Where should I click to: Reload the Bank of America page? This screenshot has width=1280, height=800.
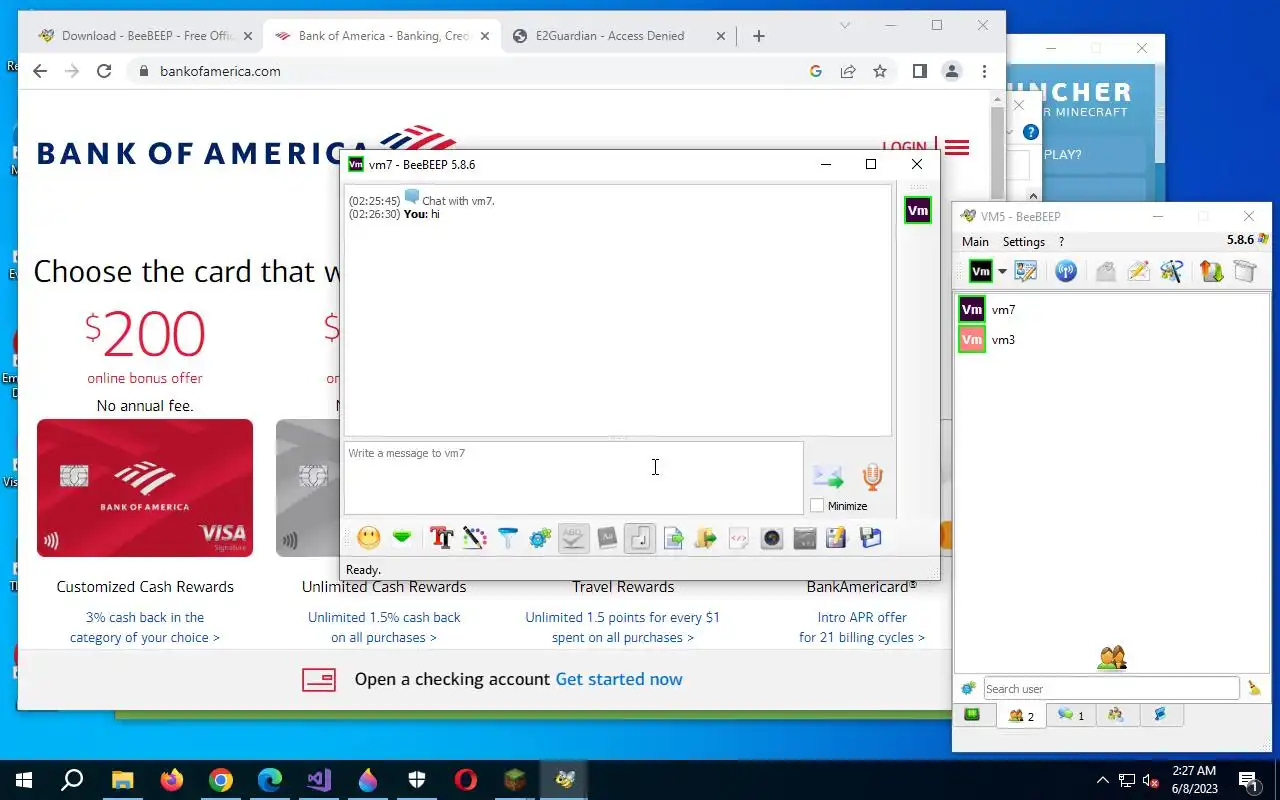pyautogui.click(x=104, y=71)
